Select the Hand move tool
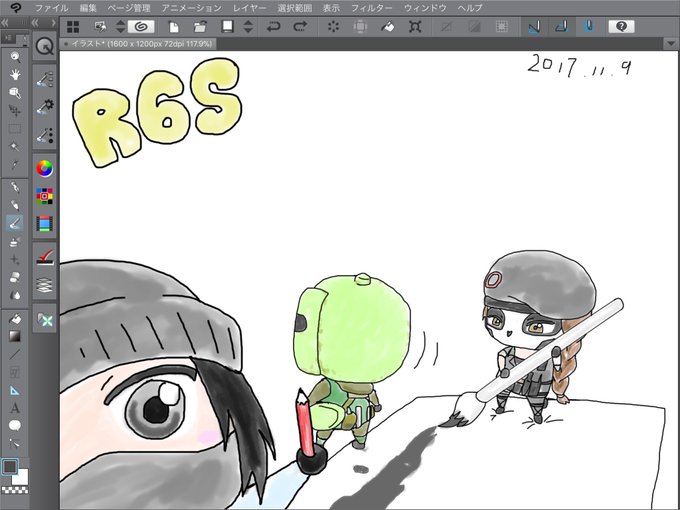Screen dimensions: 680x510 coord(15,75)
